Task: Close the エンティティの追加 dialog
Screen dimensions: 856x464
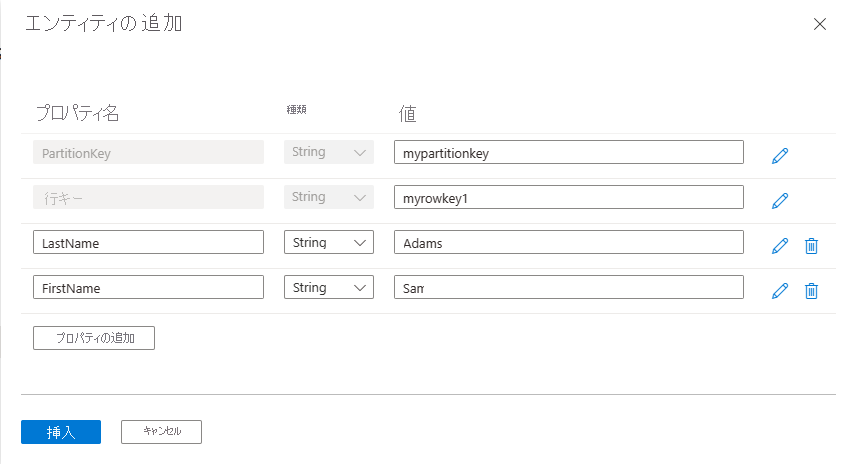Action: (x=819, y=24)
